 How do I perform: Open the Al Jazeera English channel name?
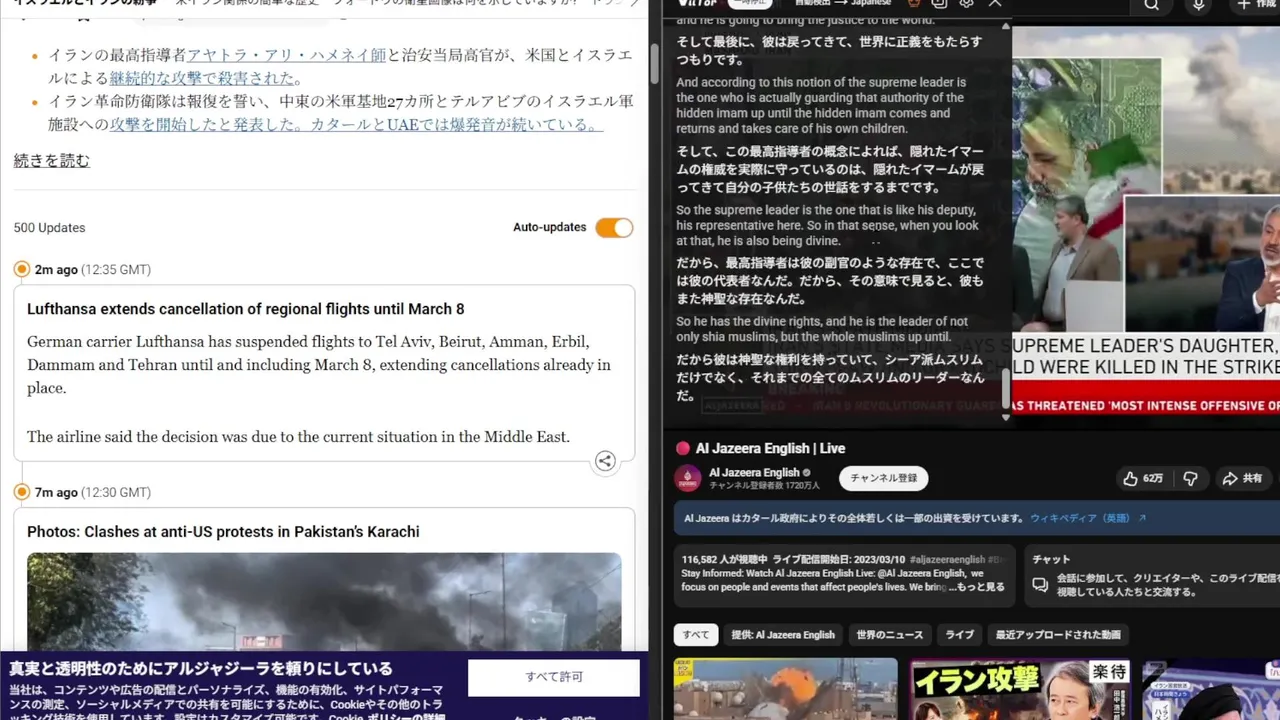[754, 472]
